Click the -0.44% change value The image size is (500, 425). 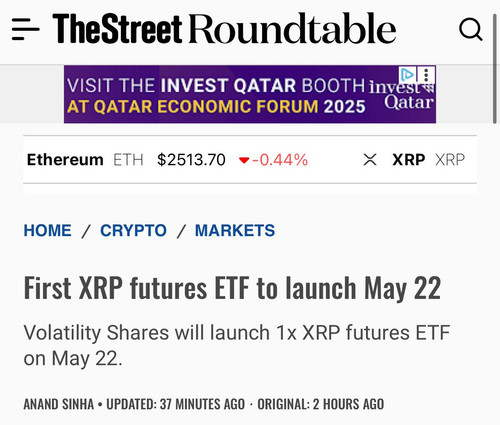pyautogui.click(x=280, y=160)
